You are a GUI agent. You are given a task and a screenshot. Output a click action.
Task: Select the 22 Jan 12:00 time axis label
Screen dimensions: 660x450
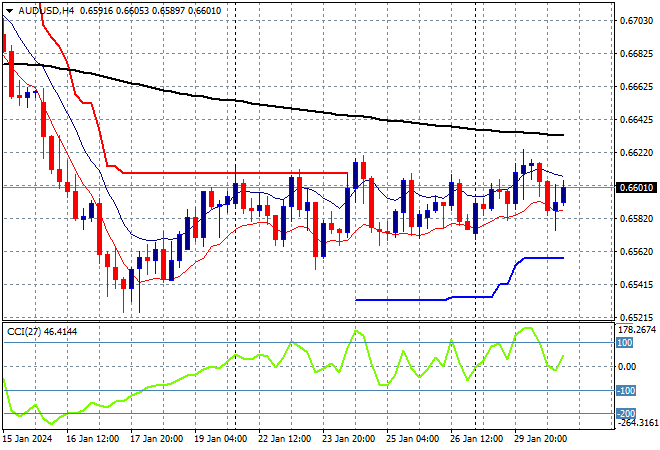click(x=285, y=439)
